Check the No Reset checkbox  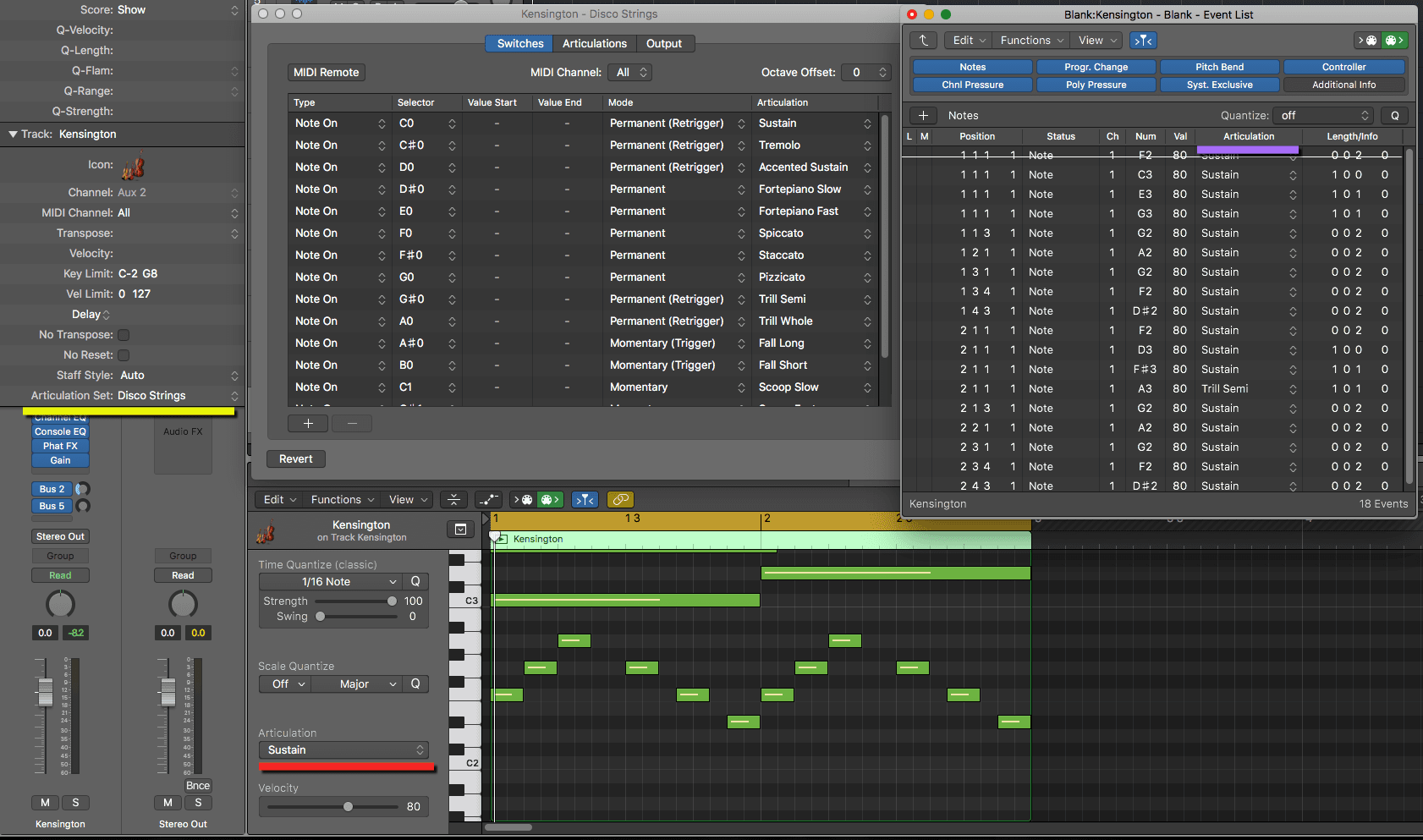124,355
